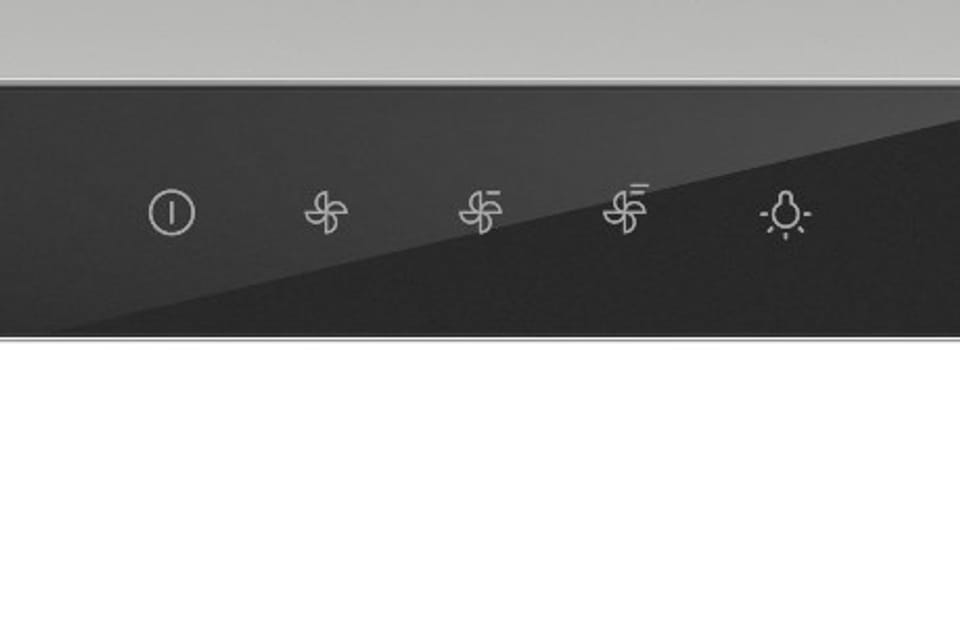Choose the second fan symbol from left
Viewport: 960px width, 627px height.
coord(481,212)
